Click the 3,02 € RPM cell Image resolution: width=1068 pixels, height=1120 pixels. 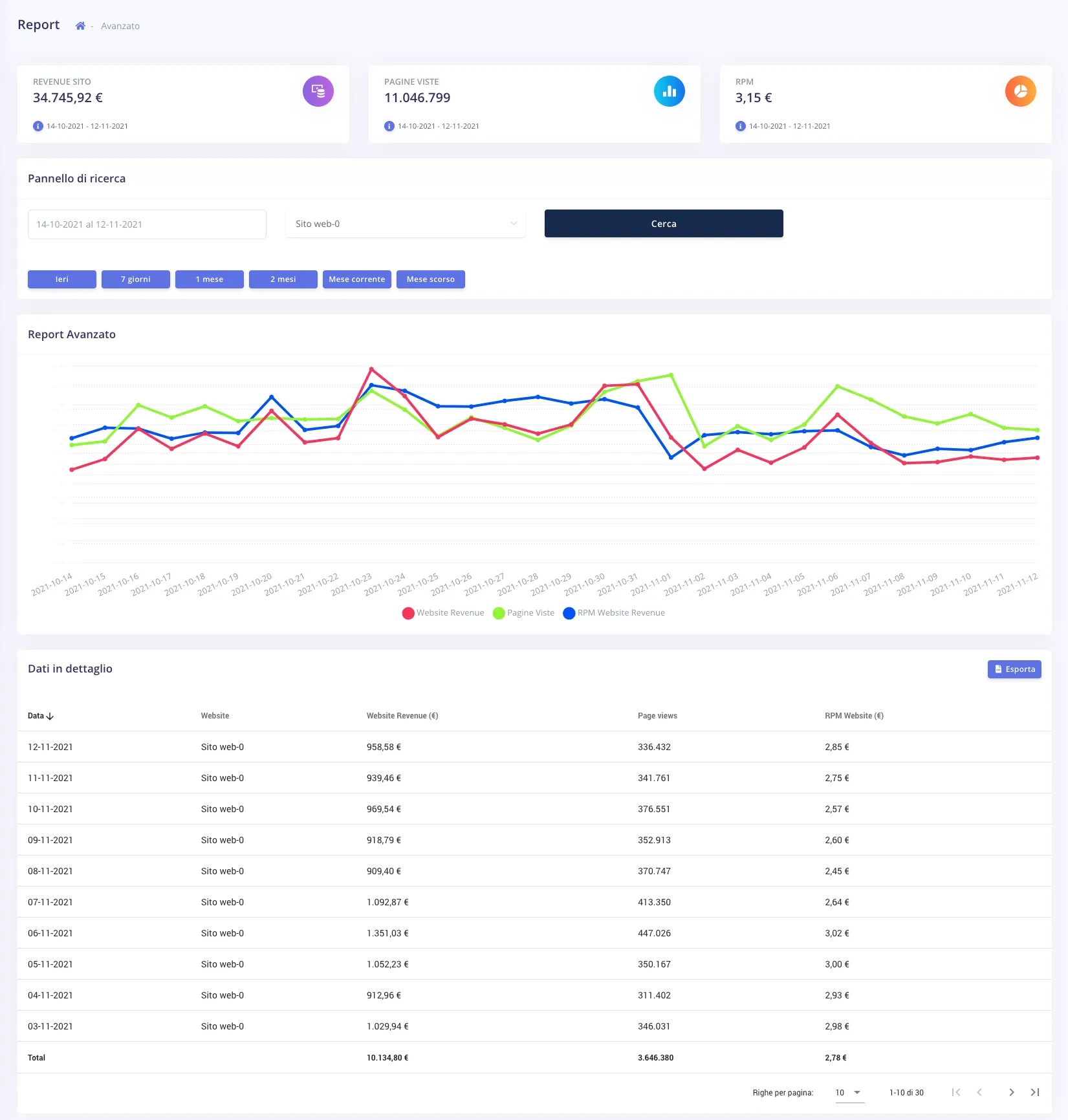(837, 933)
